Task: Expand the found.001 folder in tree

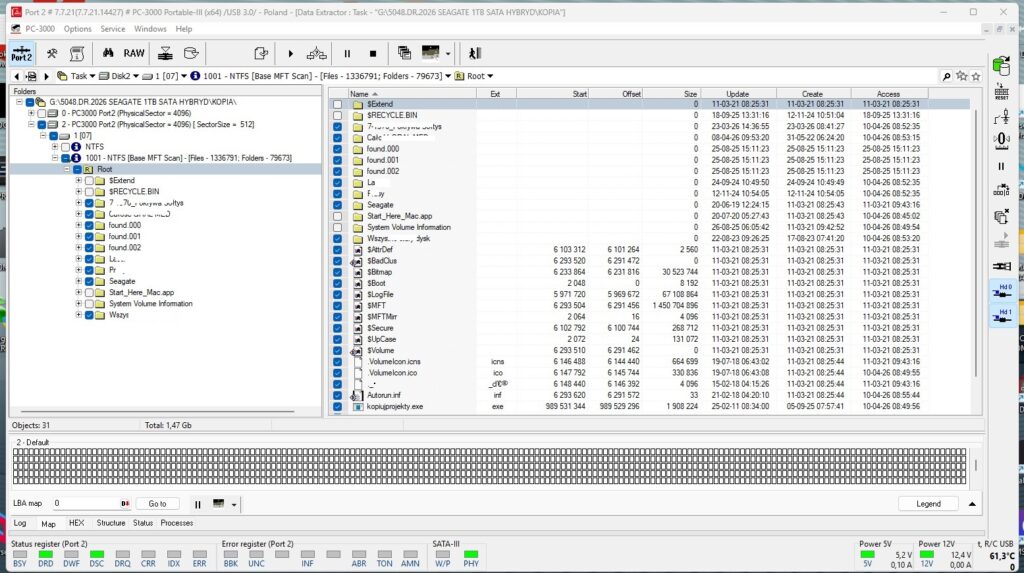Action: (78, 237)
